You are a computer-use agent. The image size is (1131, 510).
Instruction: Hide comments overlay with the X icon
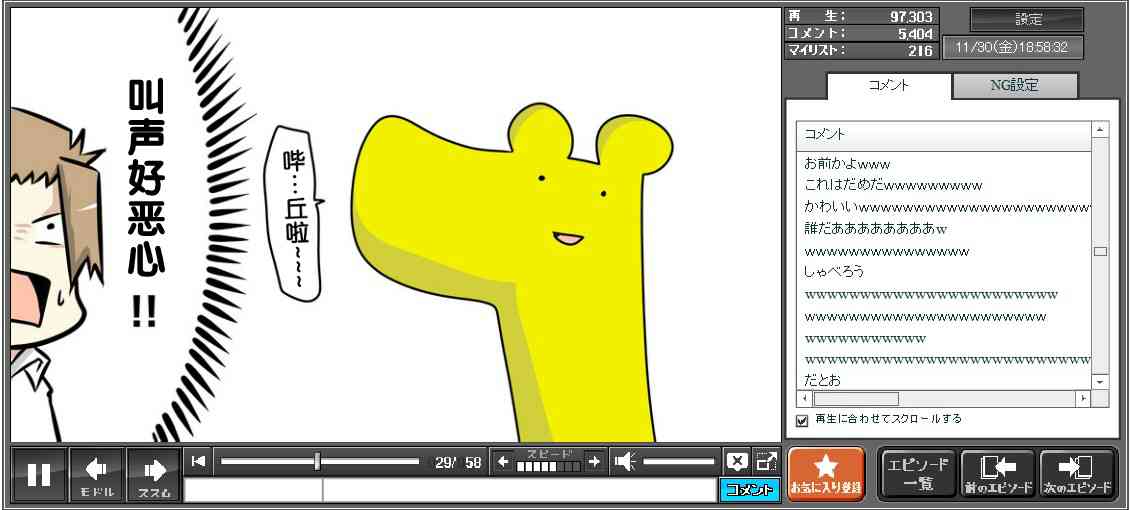pyautogui.click(x=737, y=461)
